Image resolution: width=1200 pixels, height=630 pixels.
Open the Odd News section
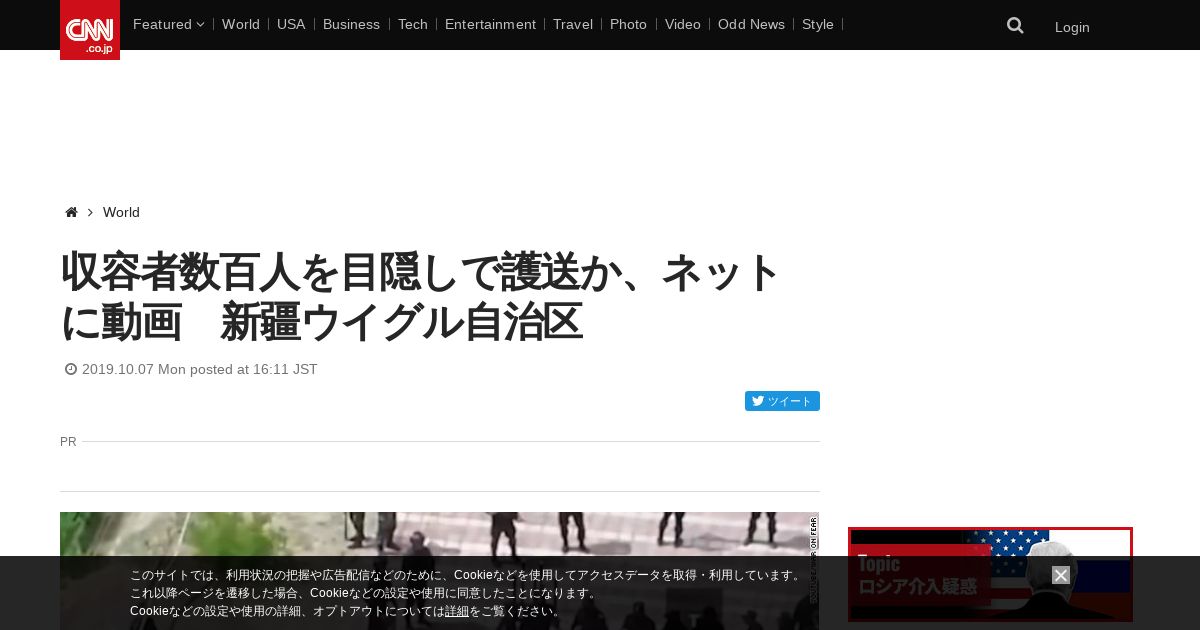[x=751, y=24]
